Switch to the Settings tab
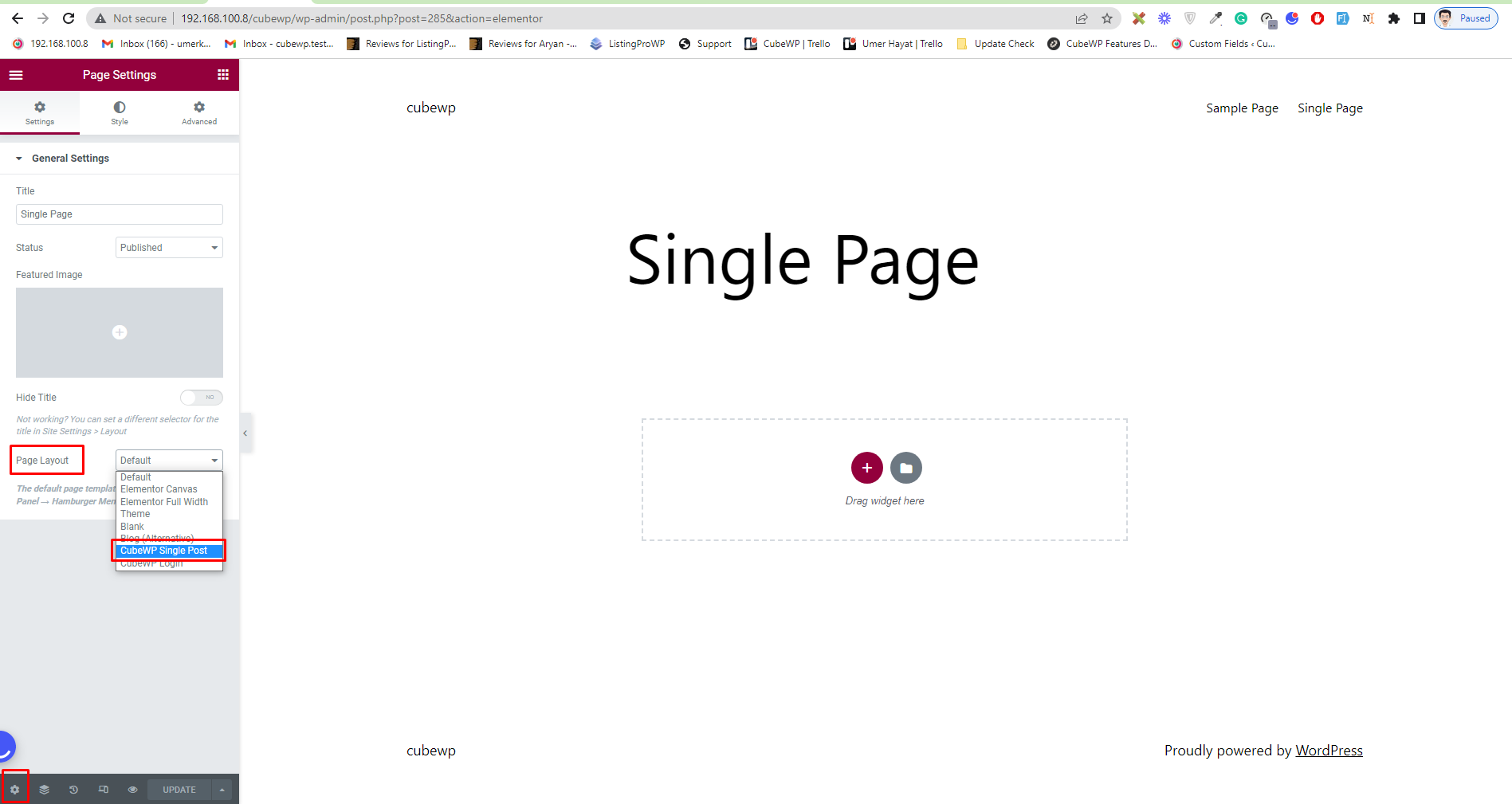The height and width of the screenshot is (804, 1512). (40, 112)
